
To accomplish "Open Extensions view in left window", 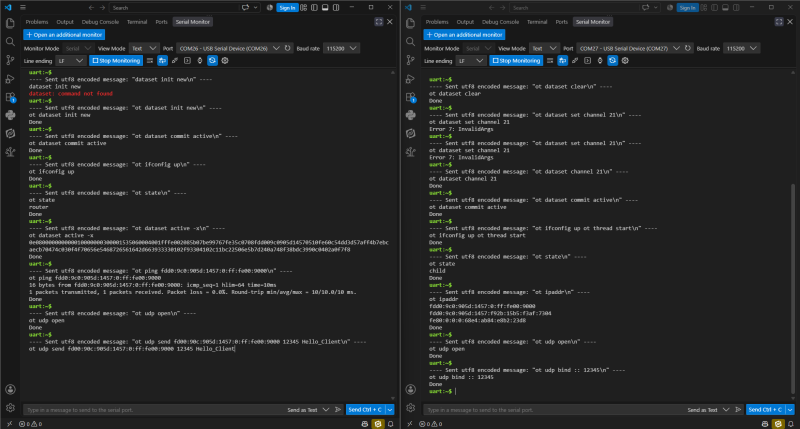I will coord(10,97).
